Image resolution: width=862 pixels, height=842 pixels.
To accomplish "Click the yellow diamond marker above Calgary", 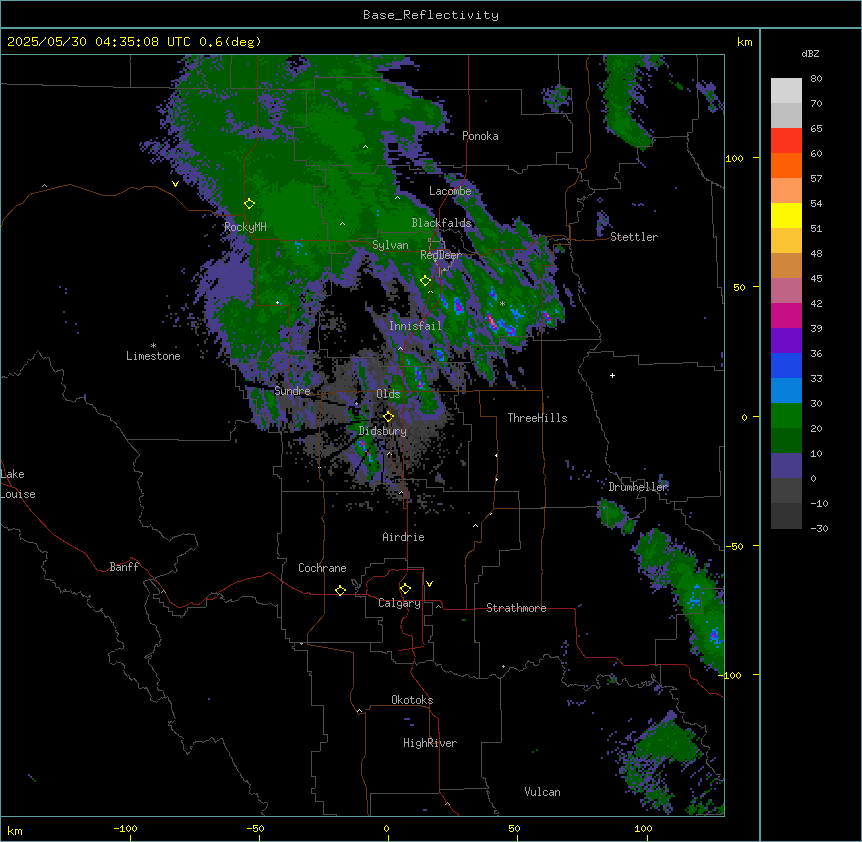I will pyautogui.click(x=405, y=589).
